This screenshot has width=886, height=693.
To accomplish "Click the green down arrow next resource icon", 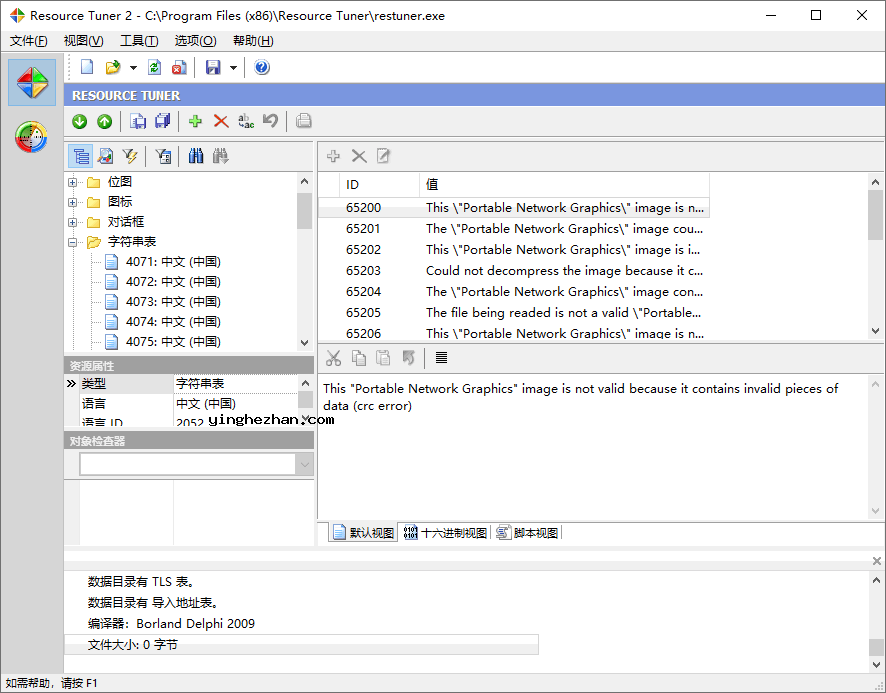I will (x=80, y=121).
